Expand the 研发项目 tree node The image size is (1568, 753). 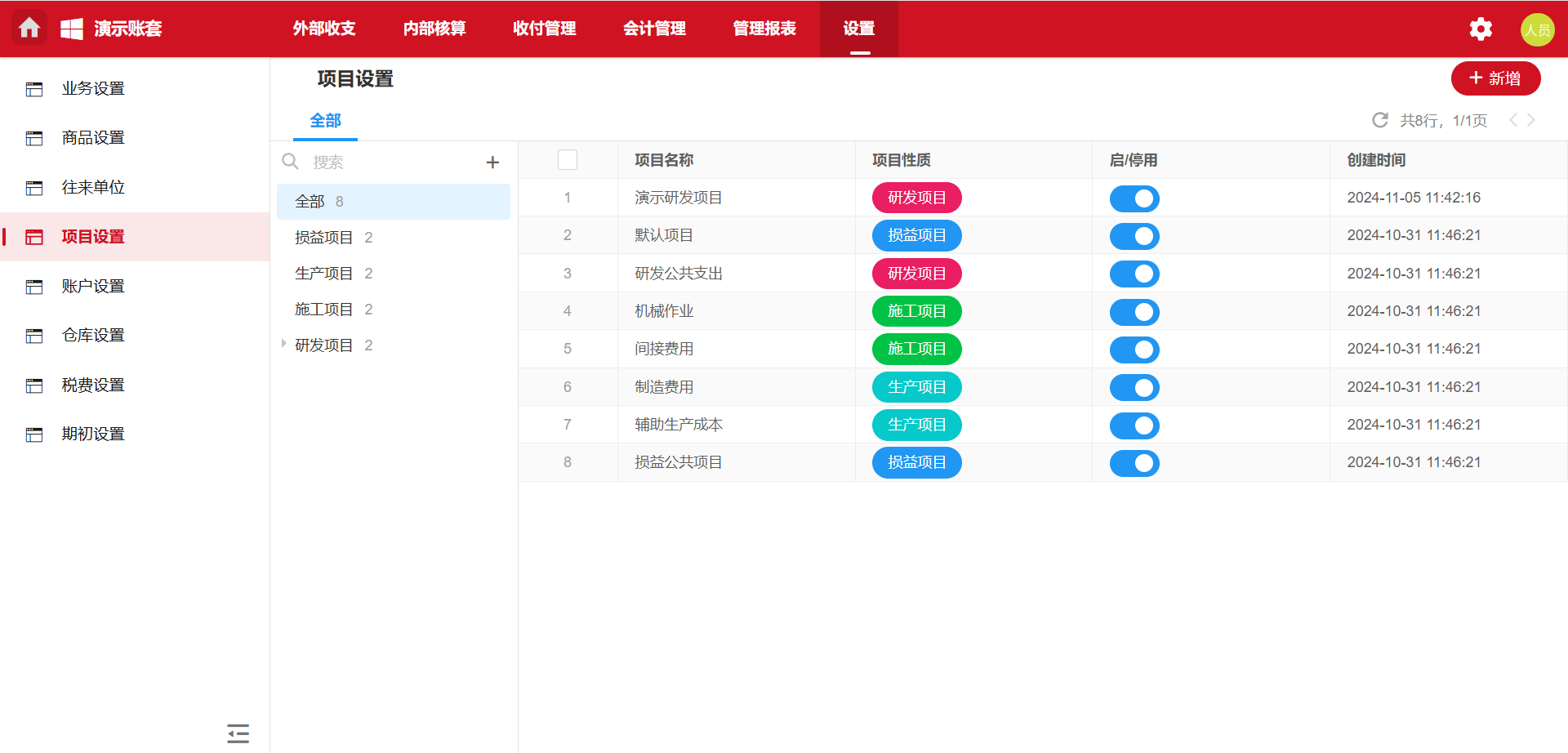click(x=283, y=345)
